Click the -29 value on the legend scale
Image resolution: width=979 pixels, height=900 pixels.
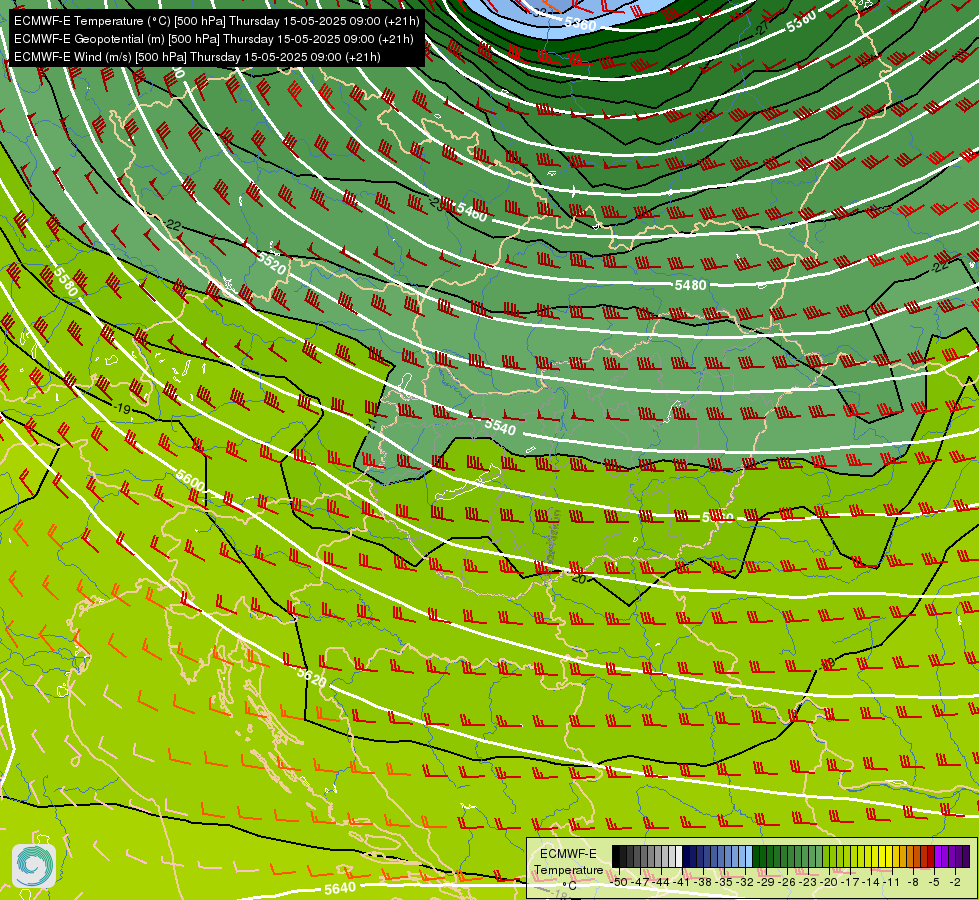point(765,883)
